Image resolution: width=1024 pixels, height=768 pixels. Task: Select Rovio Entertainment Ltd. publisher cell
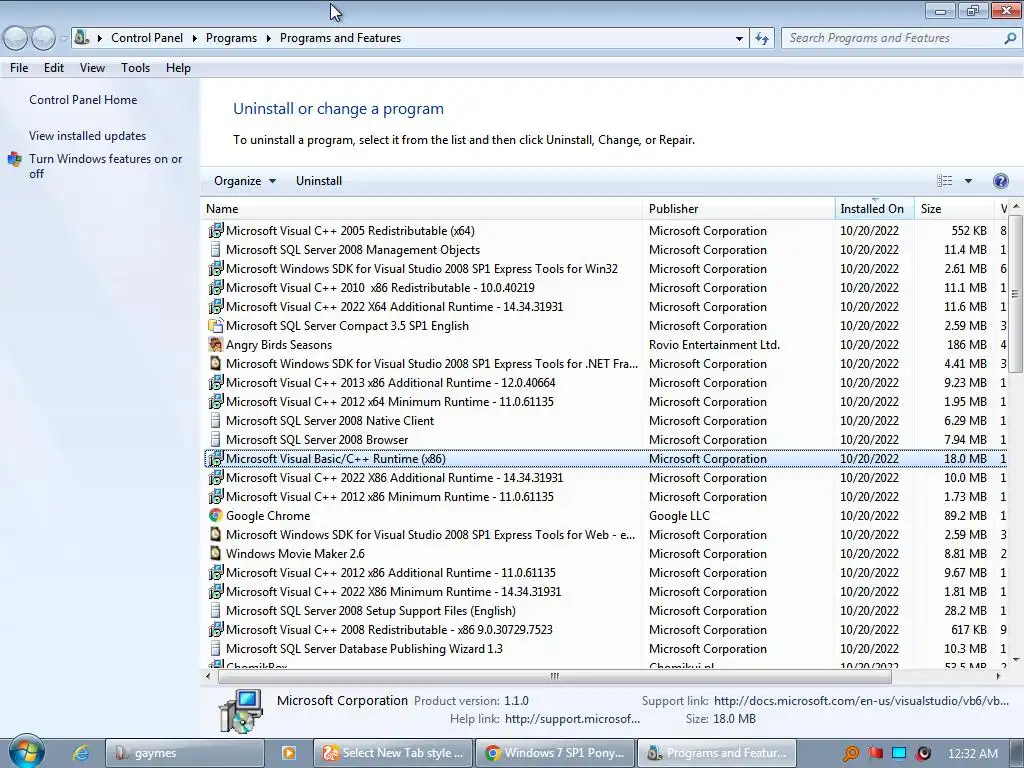click(x=714, y=344)
